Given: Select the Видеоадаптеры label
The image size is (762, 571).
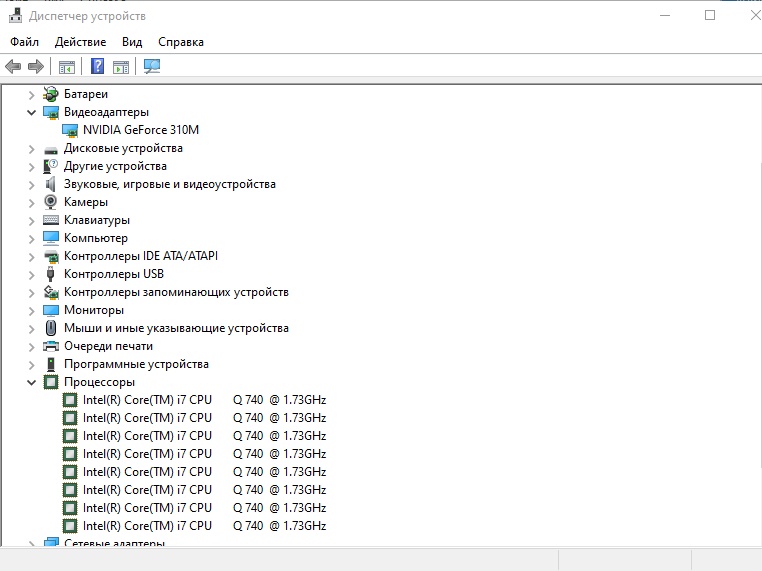Looking at the screenshot, I should tap(106, 112).
